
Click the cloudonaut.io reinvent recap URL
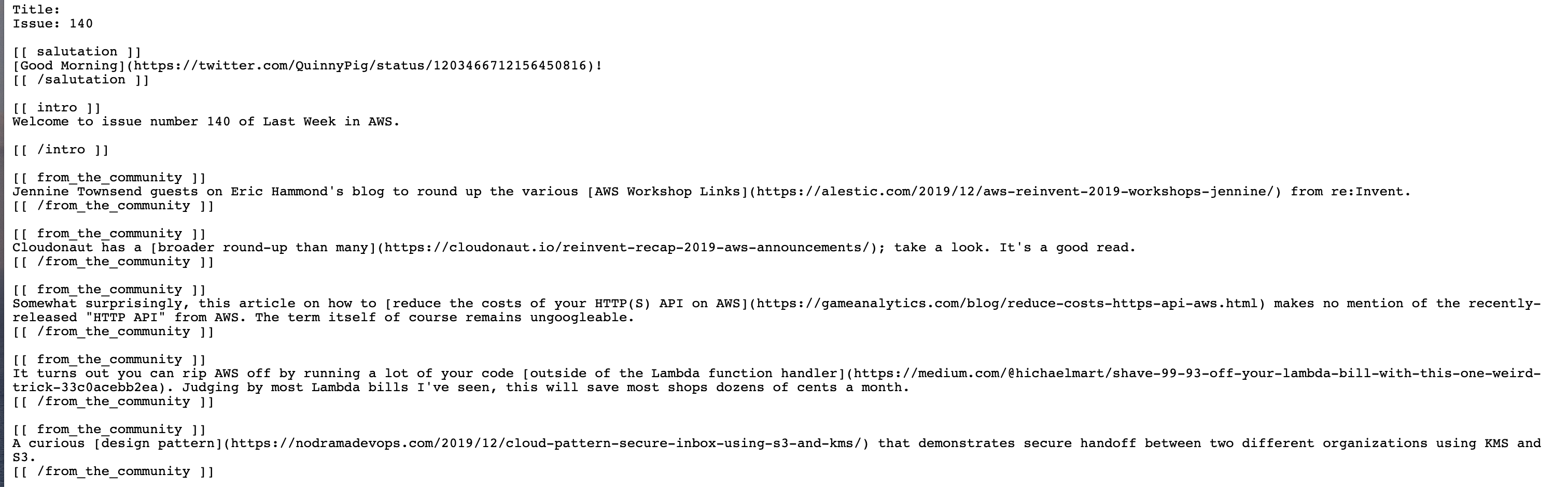pyautogui.click(x=630, y=248)
